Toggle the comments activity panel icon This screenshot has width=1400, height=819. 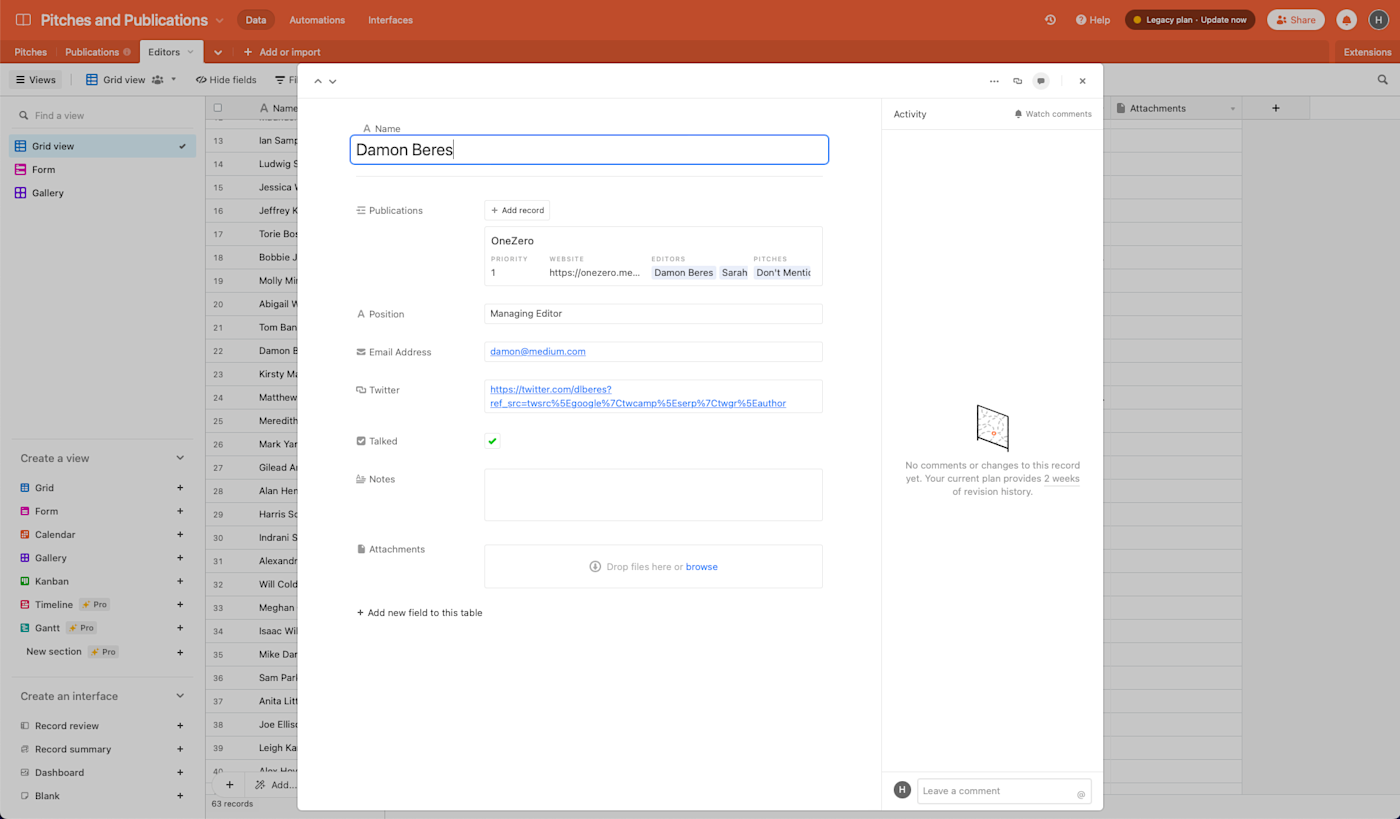click(x=1041, y=81)
